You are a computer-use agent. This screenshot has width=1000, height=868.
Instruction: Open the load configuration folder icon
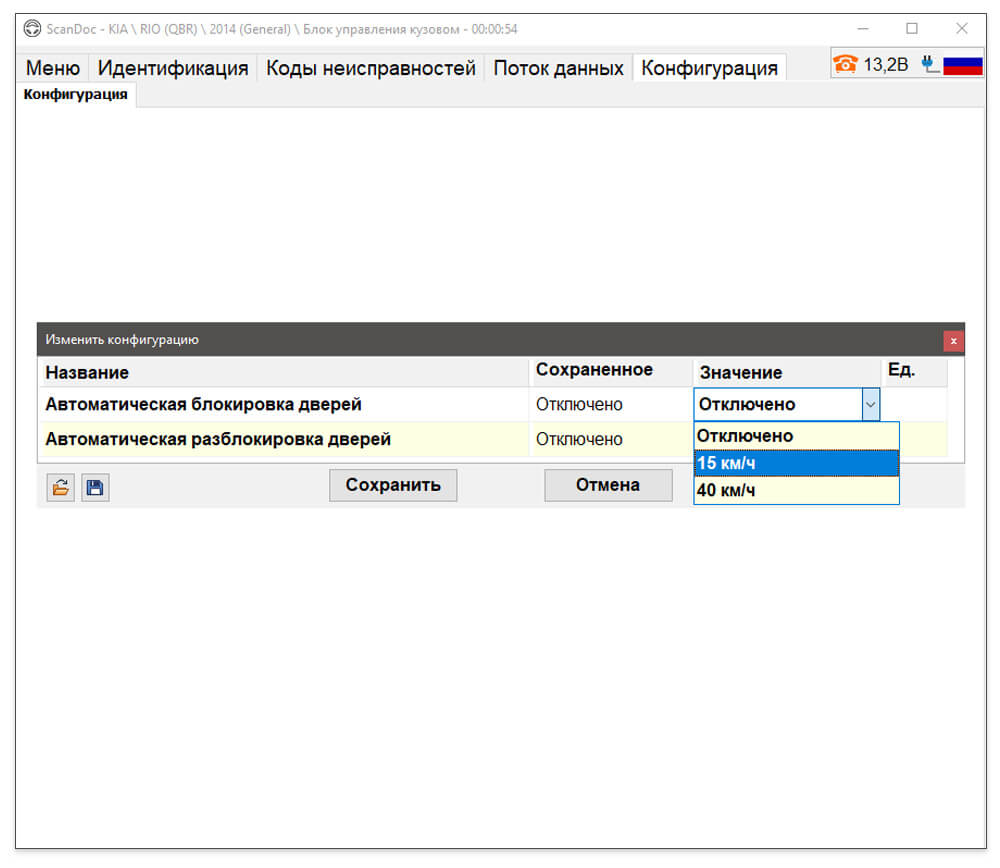(x=61, y=488)
